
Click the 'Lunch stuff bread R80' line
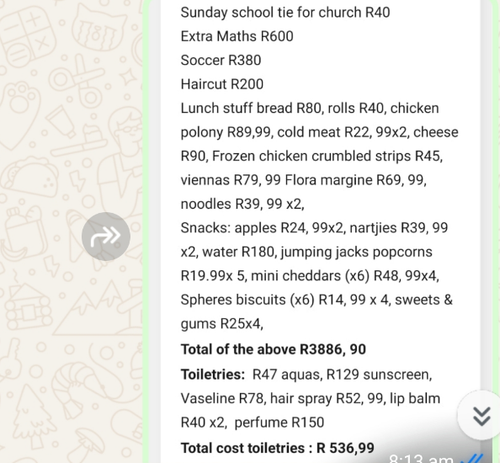click(310, 108)
